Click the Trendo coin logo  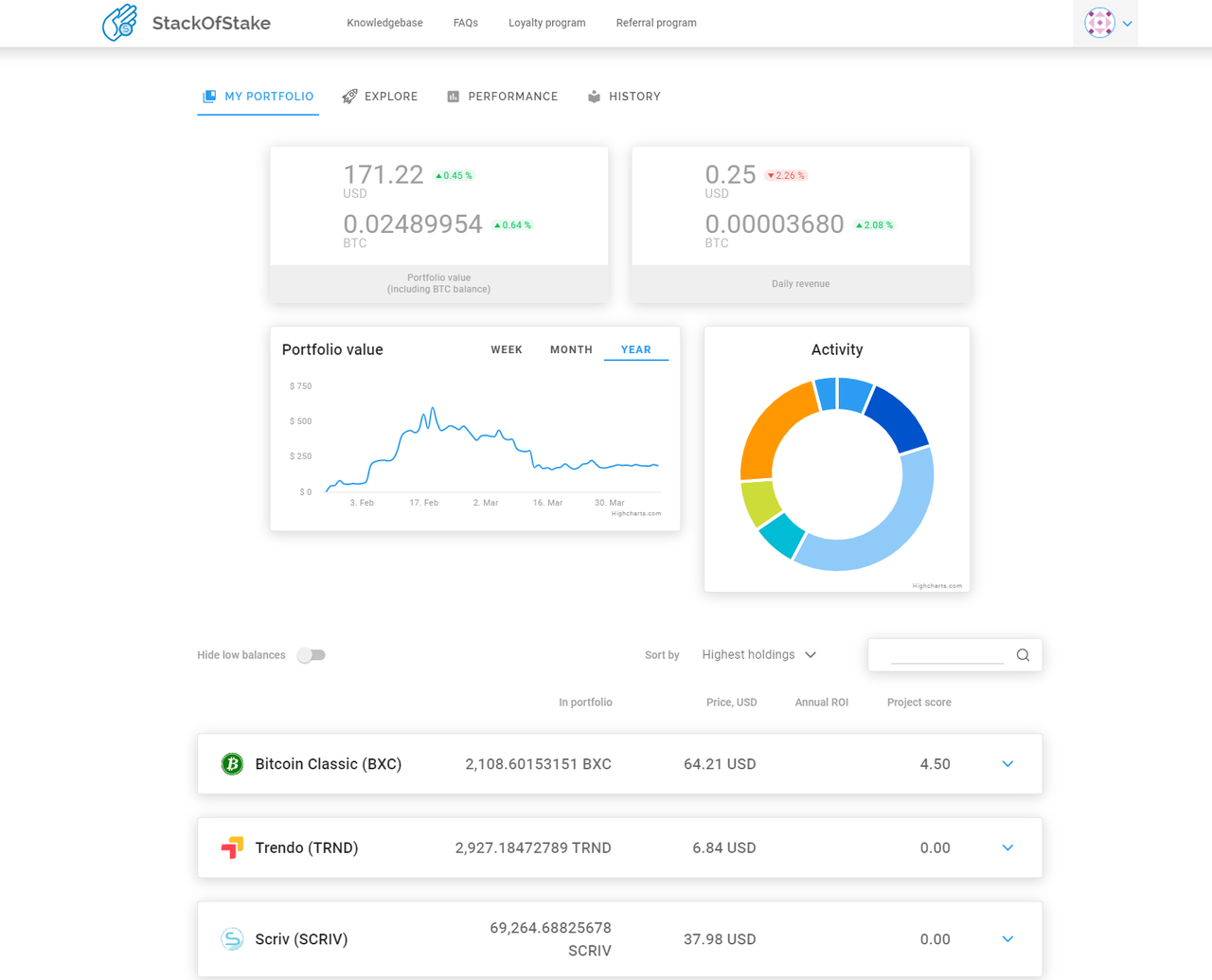tap(232, 847)
